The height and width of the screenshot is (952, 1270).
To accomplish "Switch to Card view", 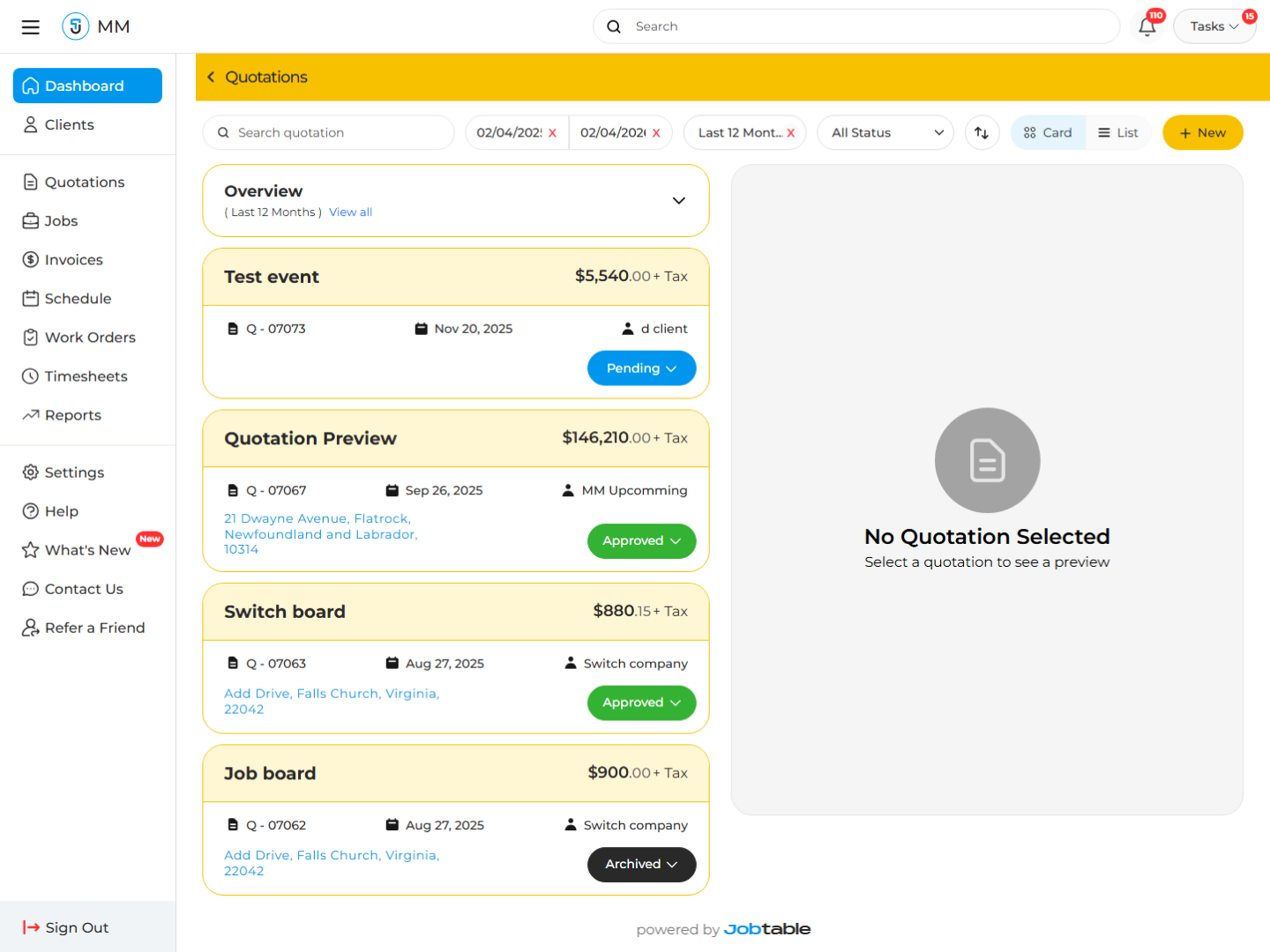I will pyautogui.click(x=1048, y=132).
